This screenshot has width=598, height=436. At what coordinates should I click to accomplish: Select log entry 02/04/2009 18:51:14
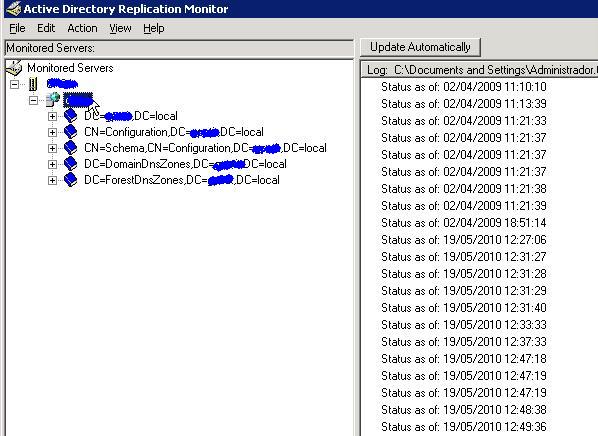464,223
